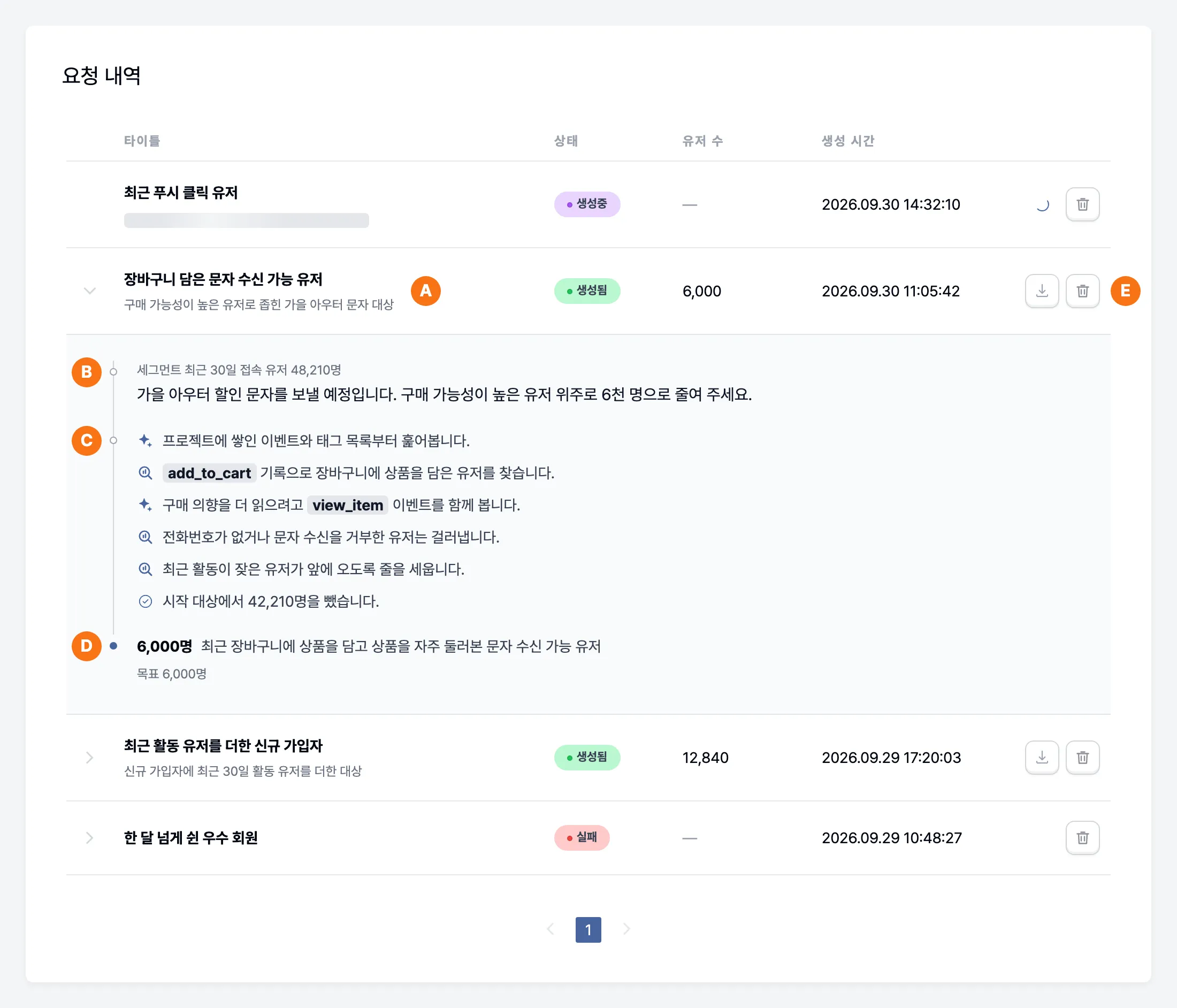Click the loading spinner in 최근 푸시 클릭 유저 row
This screenshot has height=1008, width=1177.
coord(1042,204)
